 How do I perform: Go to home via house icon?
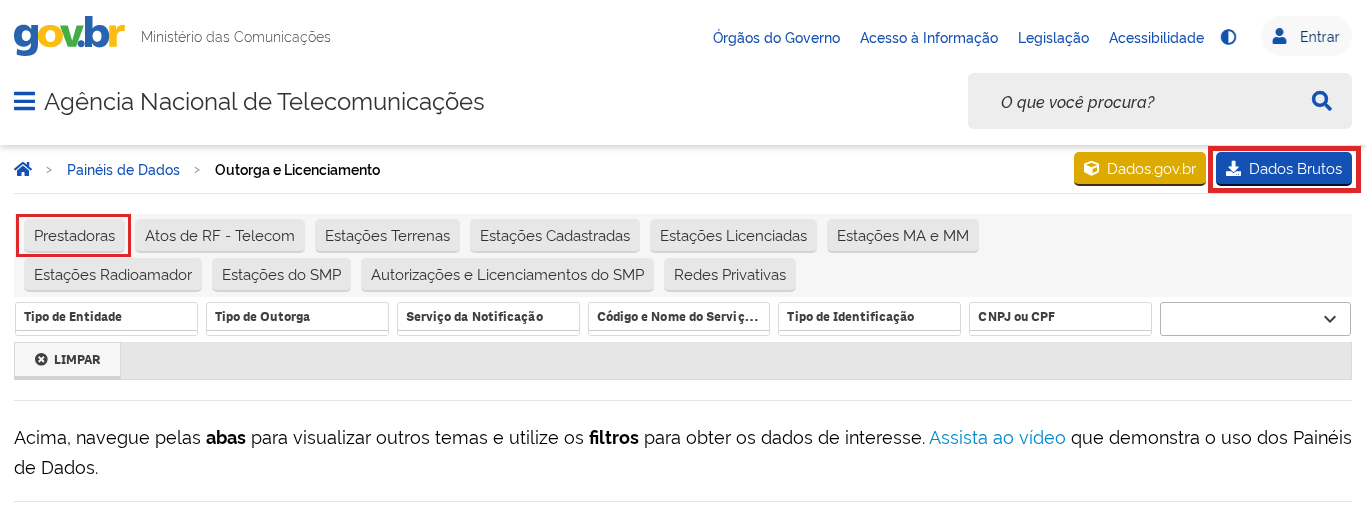23,169
